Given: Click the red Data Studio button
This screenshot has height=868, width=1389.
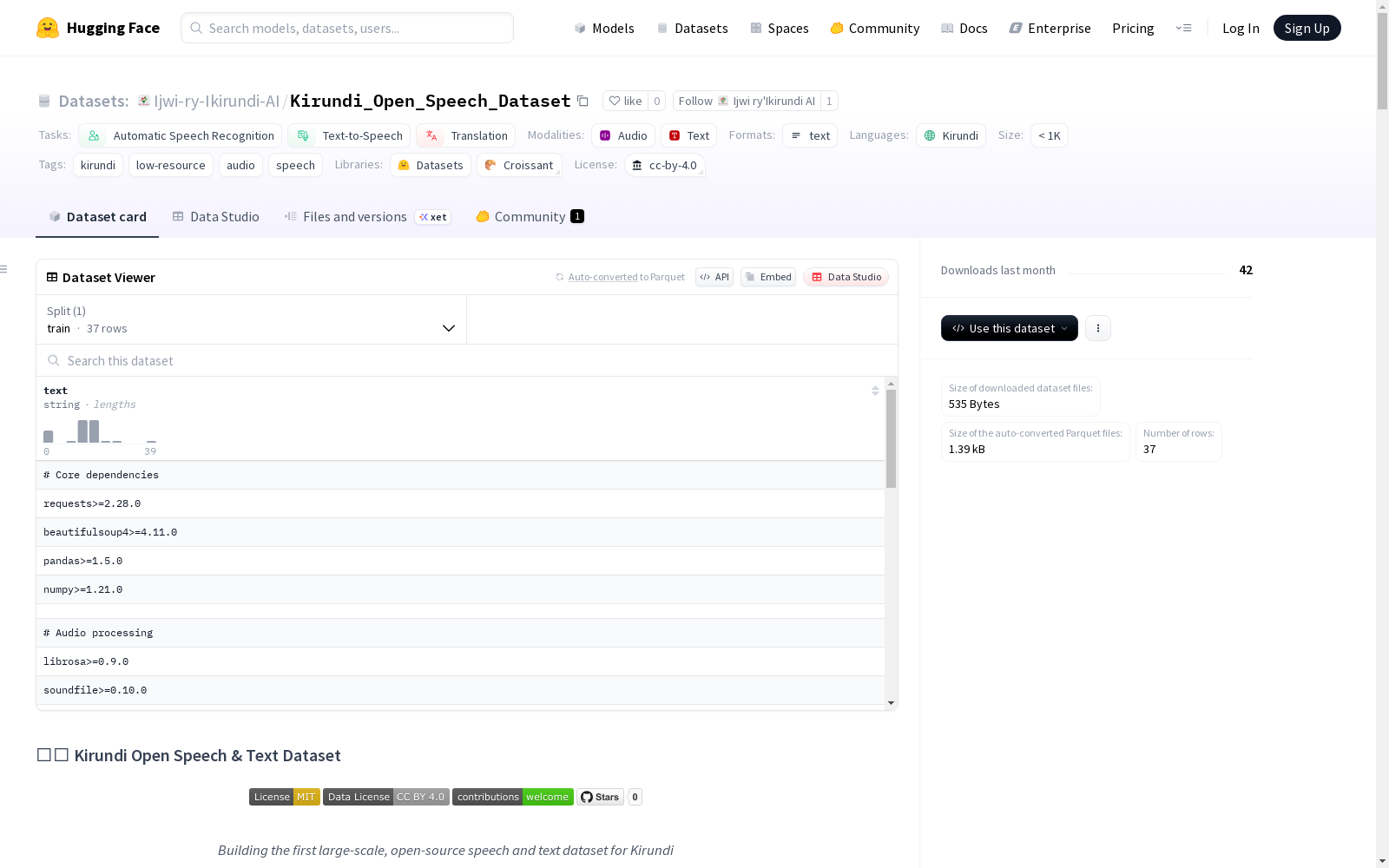Looking at the screenshot, I should click(x=846, y=277).
